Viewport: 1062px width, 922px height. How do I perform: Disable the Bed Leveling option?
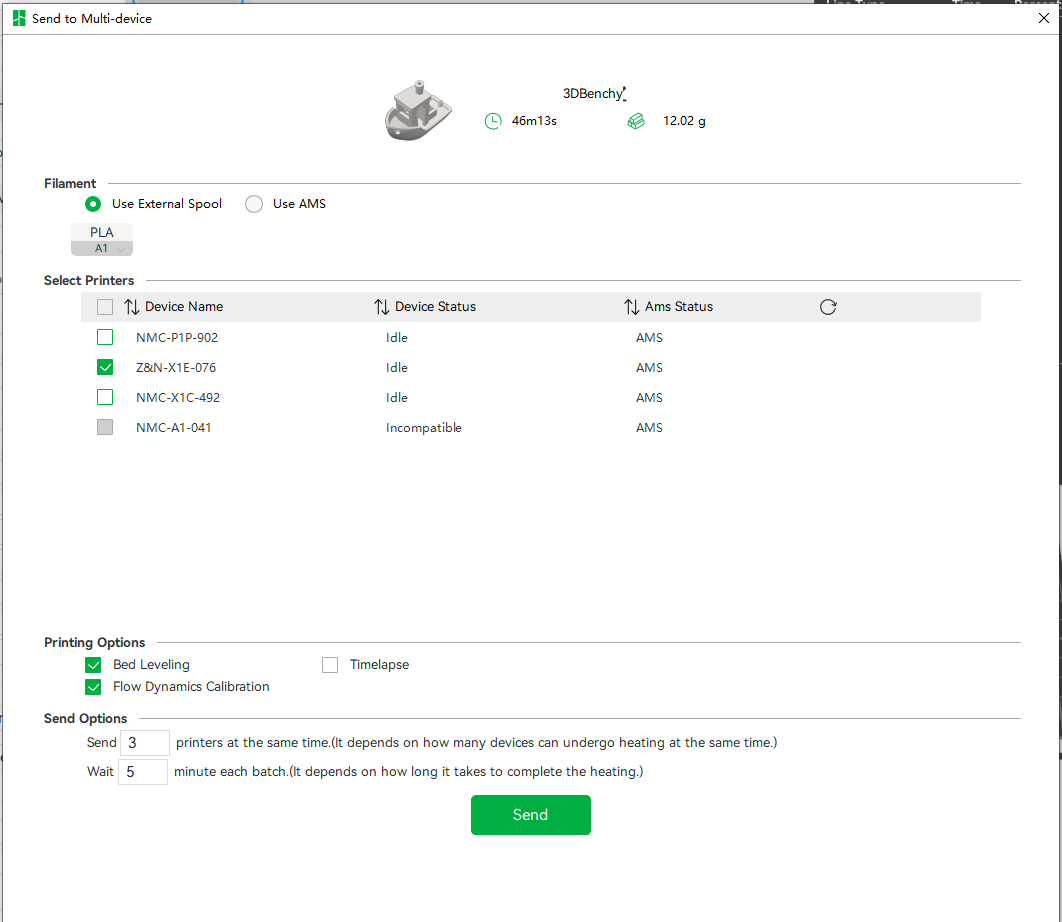[93, 665]
